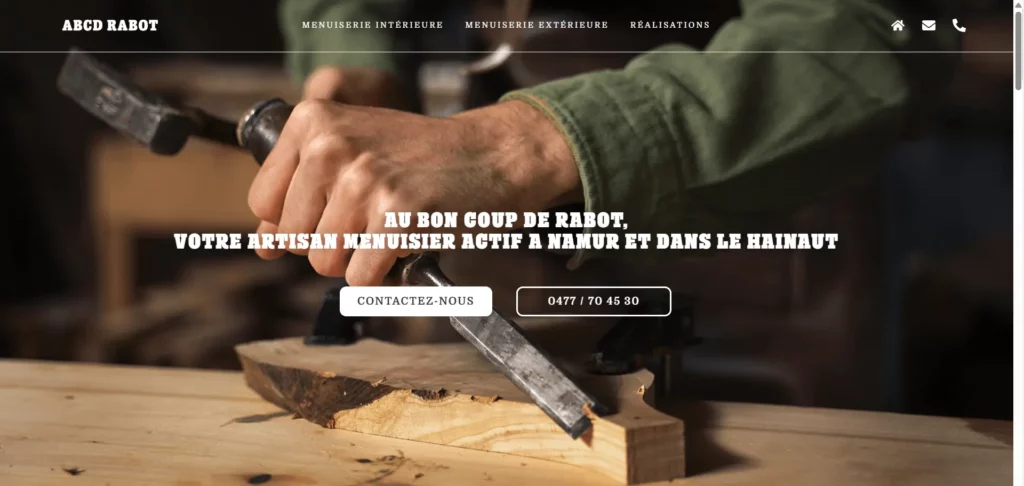Click the ABCD RABOT logo
Screen dimensions: 1024x486
tap(110, 25)
